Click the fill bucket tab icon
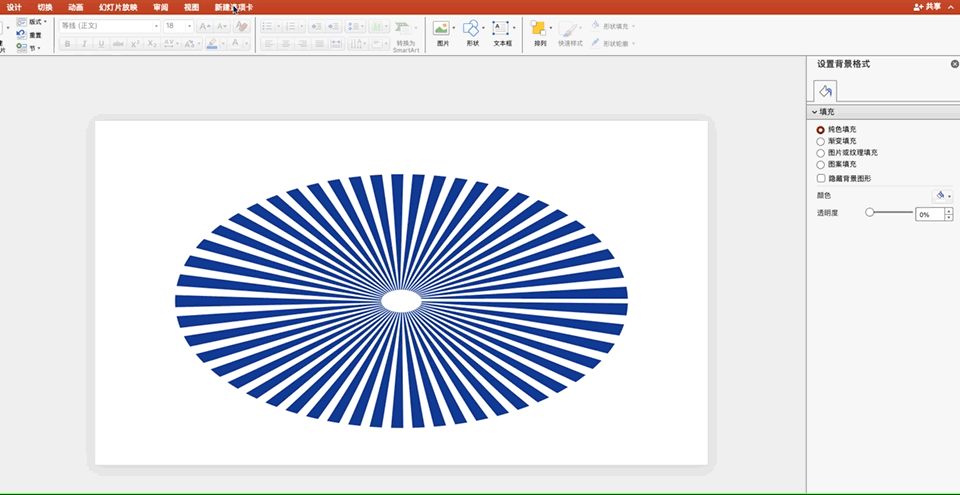The width and height of the screenshot is (960, 495). 823,91
